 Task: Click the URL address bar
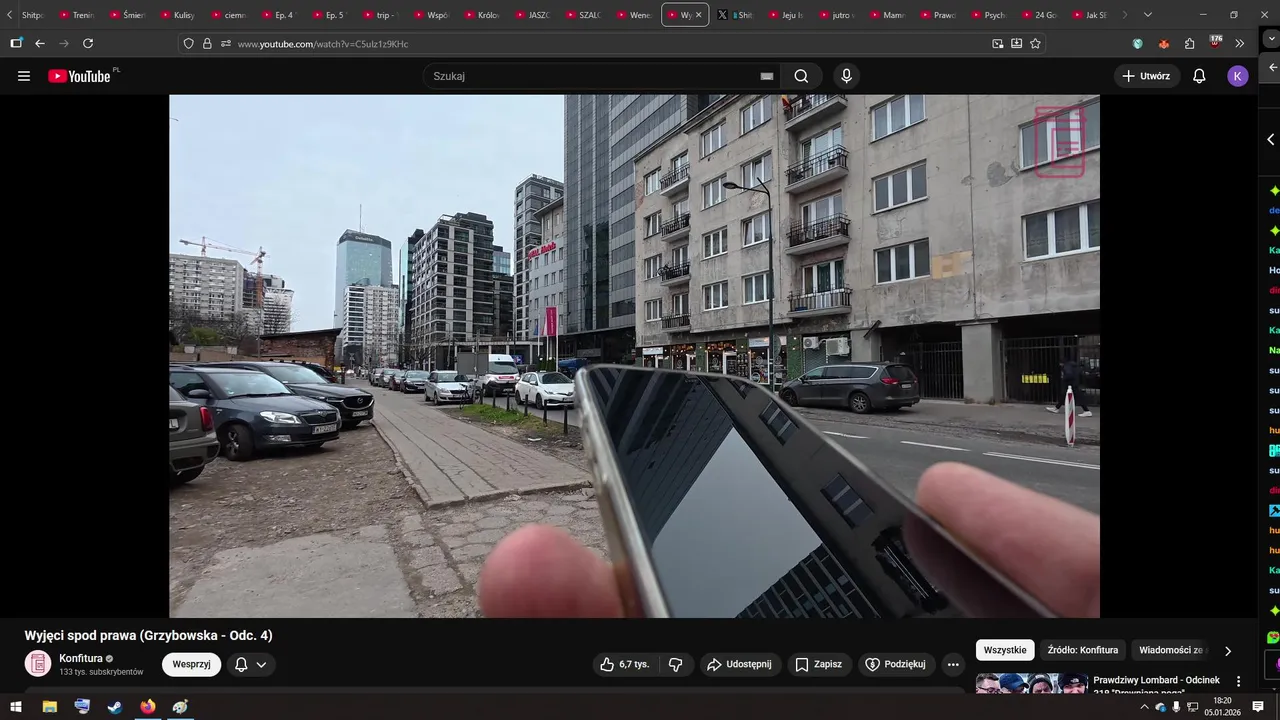coord(610,44)
